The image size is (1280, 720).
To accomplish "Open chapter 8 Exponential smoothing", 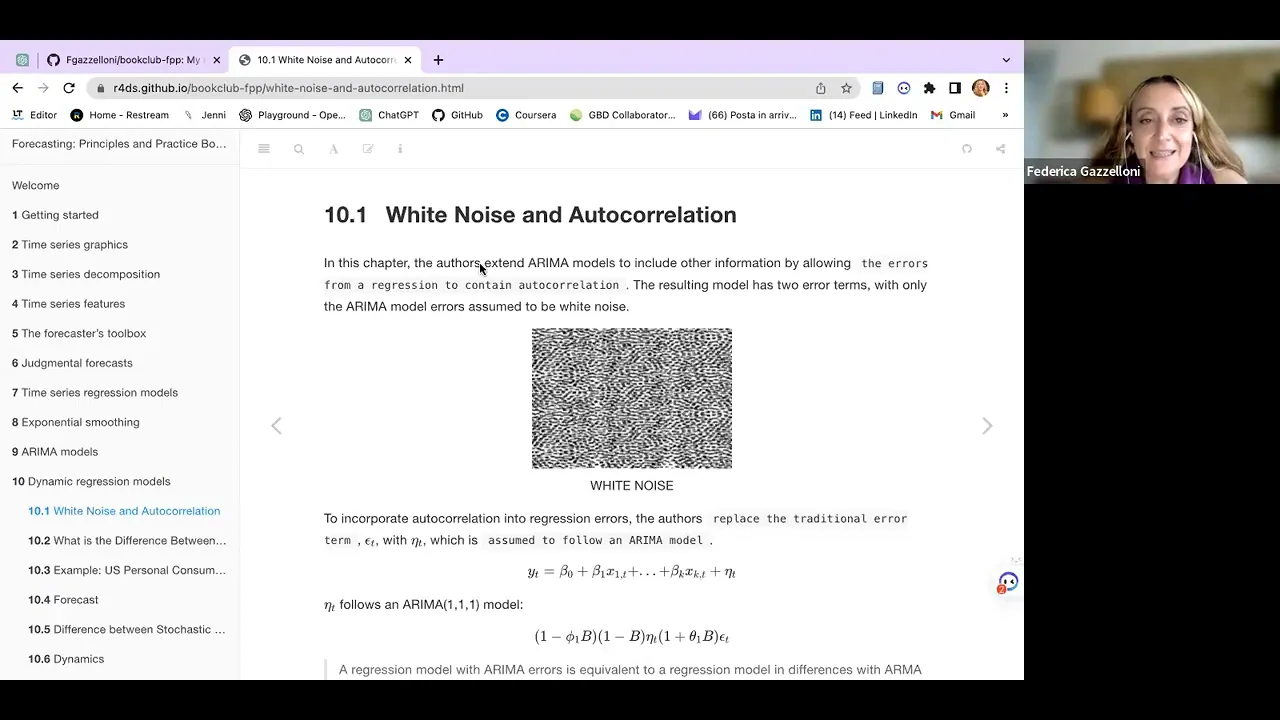I will tap(76, 422).
